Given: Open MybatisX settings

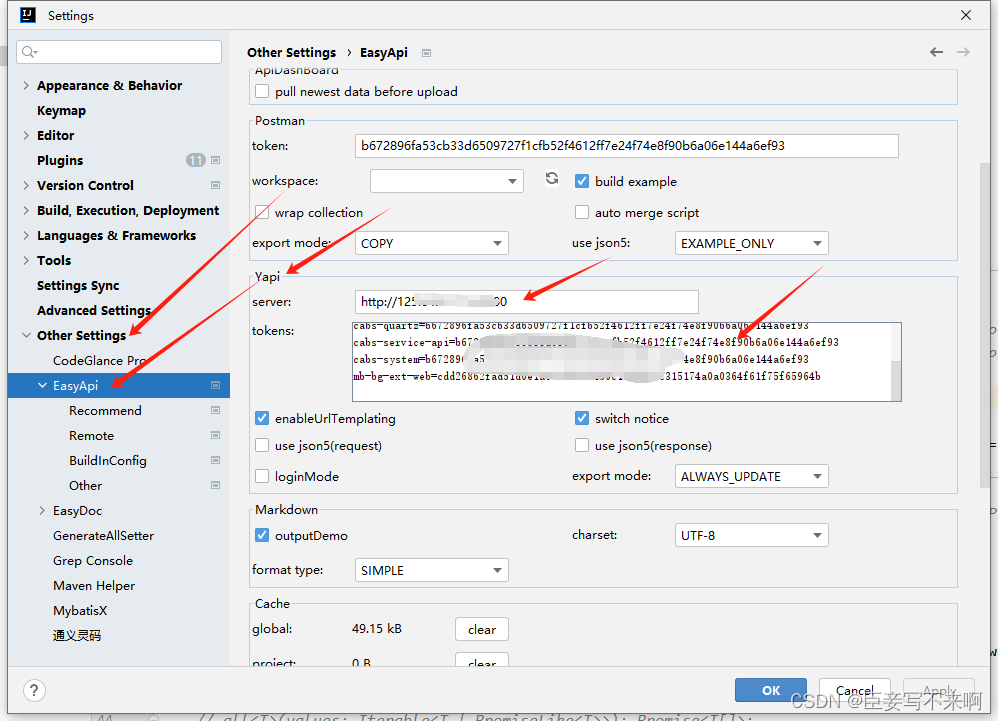Looking at the screenshot, I should (80, 610).
